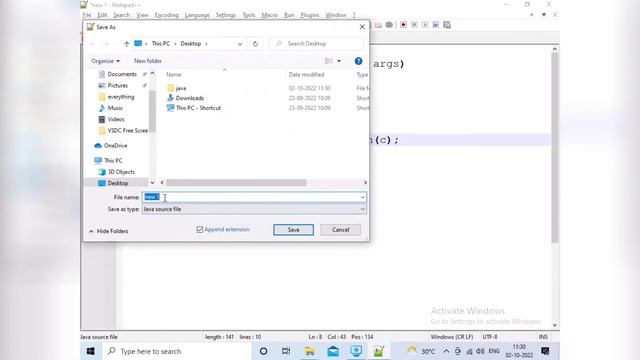Viewport: 640px width, 360px height.
Task: Click New folder button
Action: click(x=148, y=61)
